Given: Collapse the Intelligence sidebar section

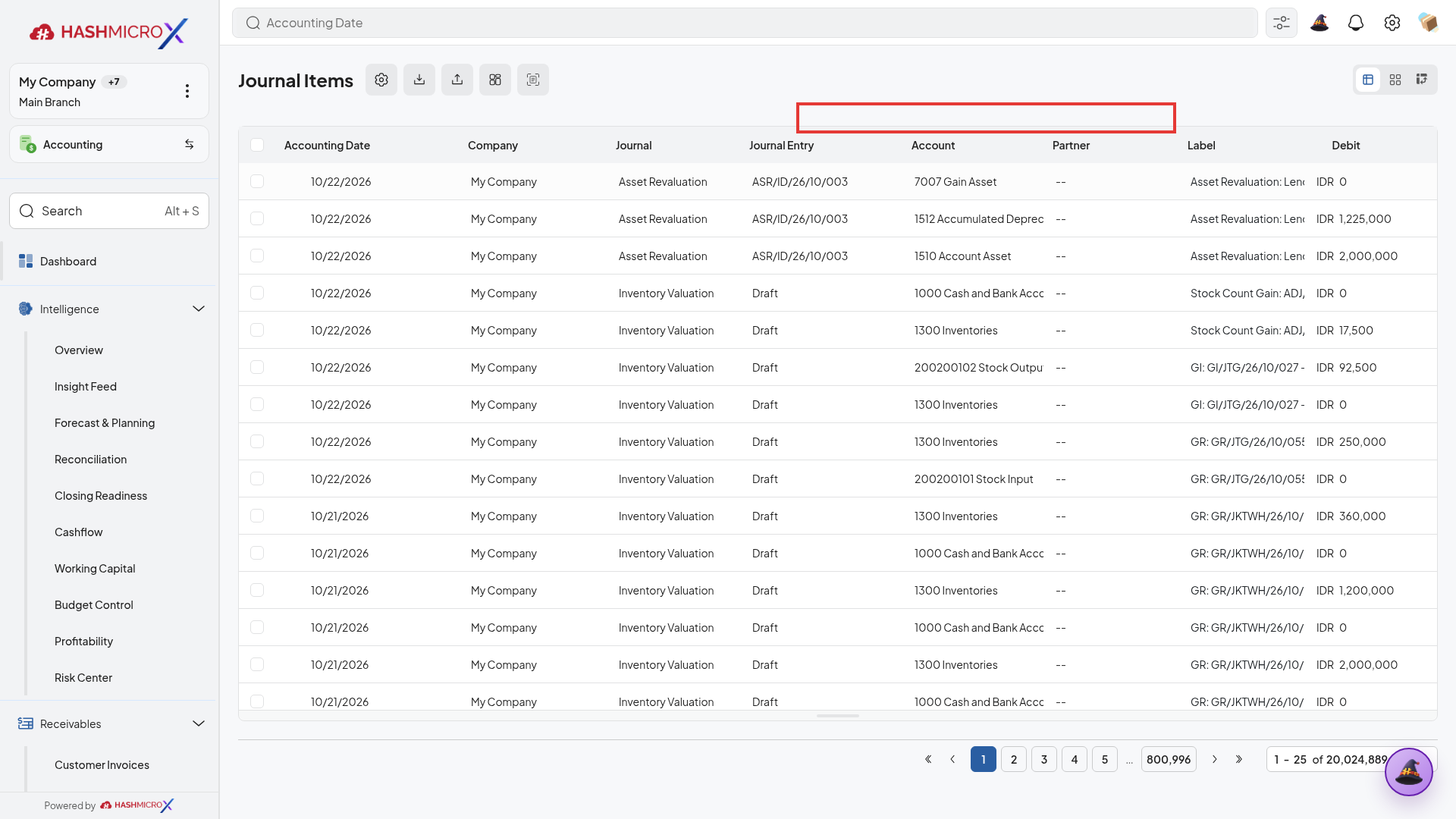Looking at the screenshot, I should [199, 309].
